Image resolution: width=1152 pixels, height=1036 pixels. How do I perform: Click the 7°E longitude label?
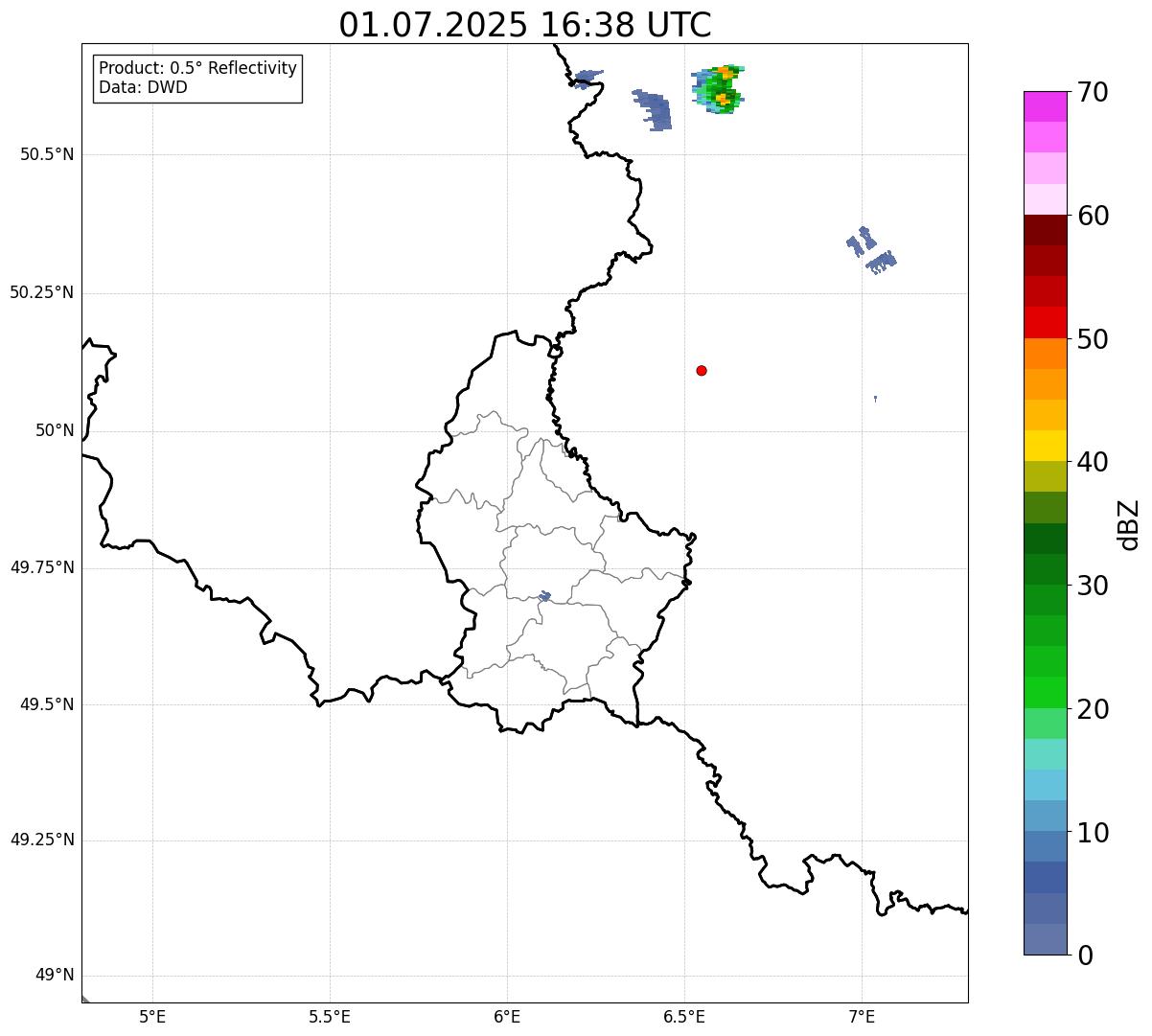(x=862, y=1017)
